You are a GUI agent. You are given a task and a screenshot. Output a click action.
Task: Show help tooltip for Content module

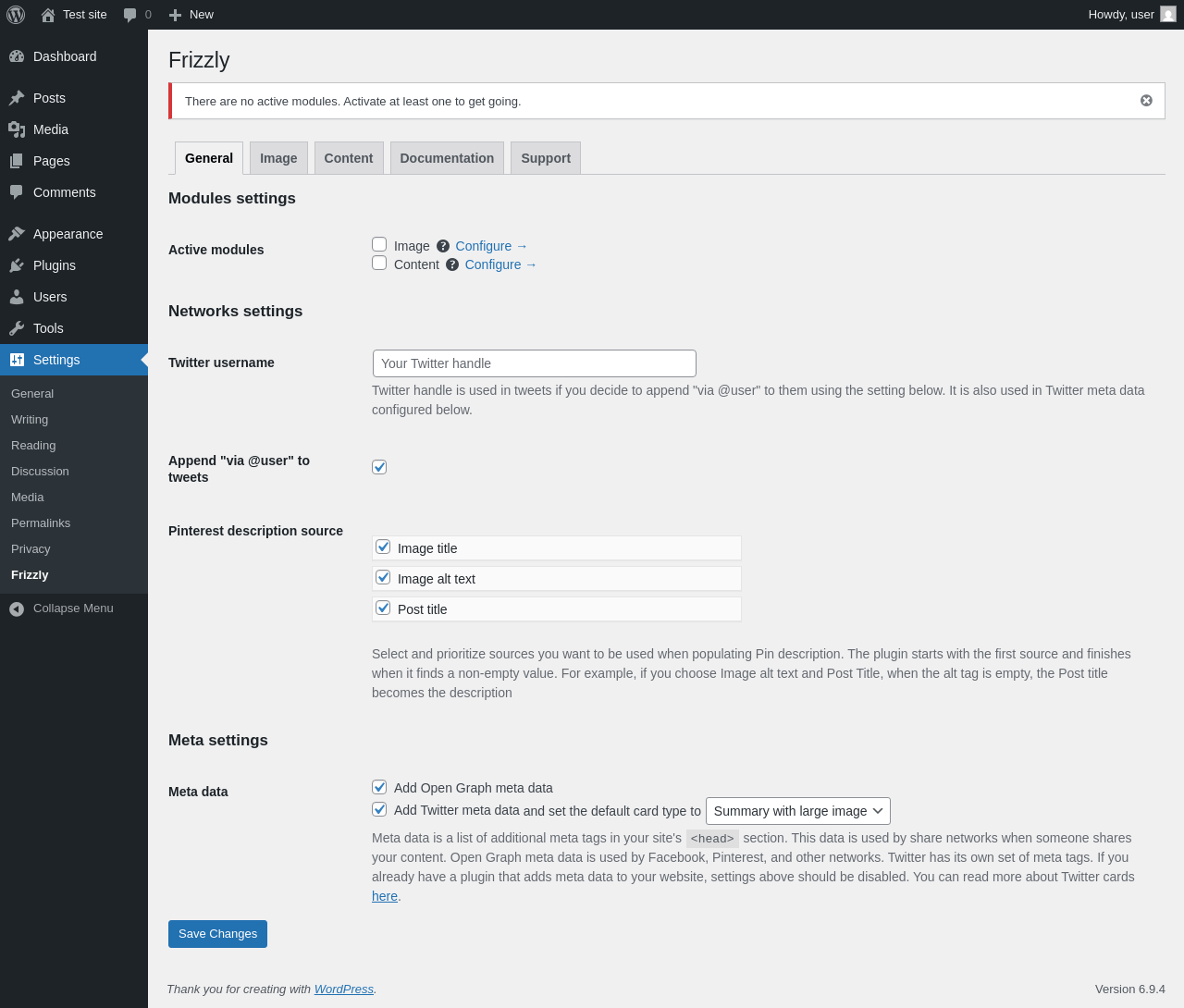452,264
